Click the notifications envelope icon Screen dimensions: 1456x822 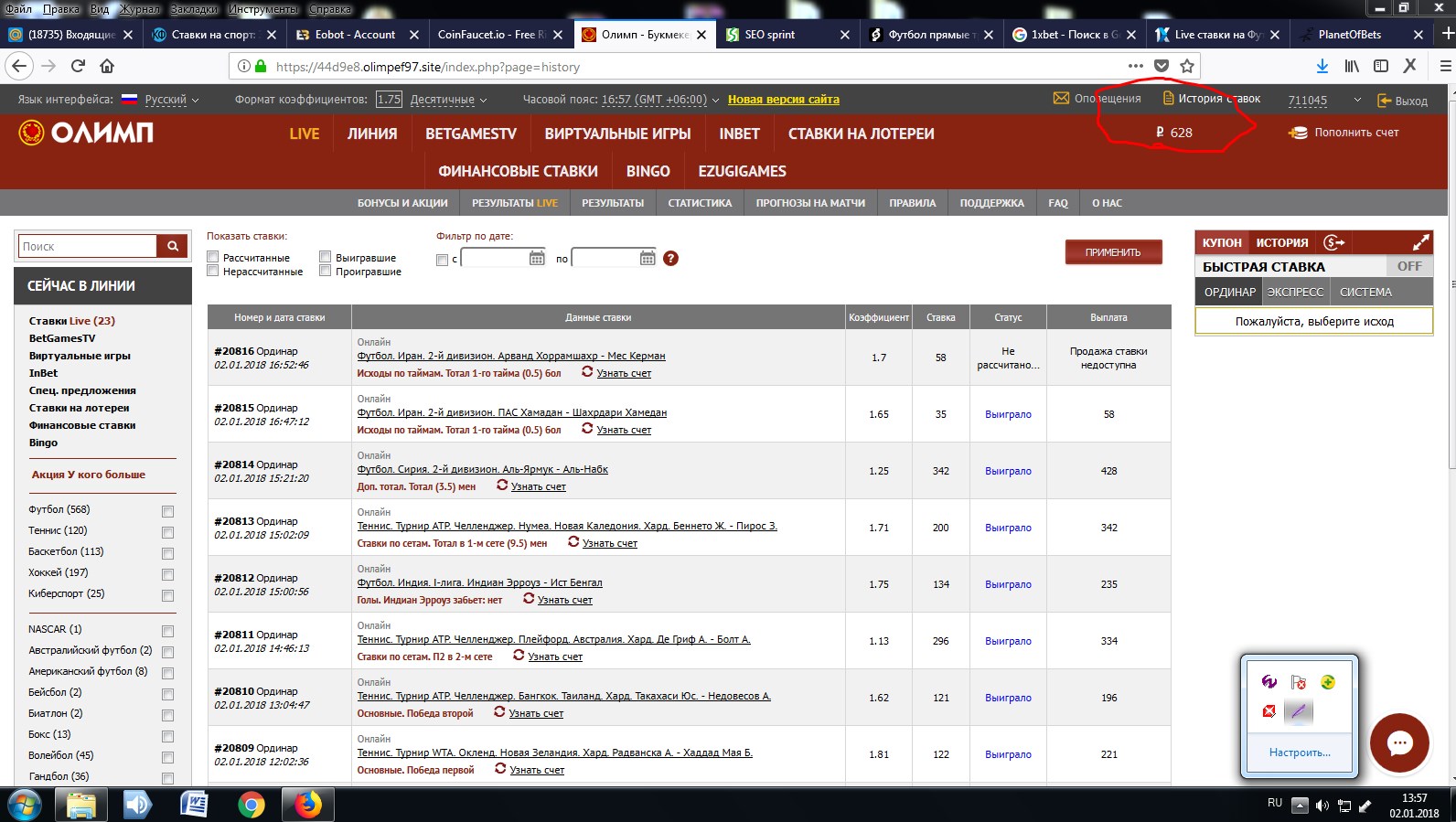click(1061, 98)
